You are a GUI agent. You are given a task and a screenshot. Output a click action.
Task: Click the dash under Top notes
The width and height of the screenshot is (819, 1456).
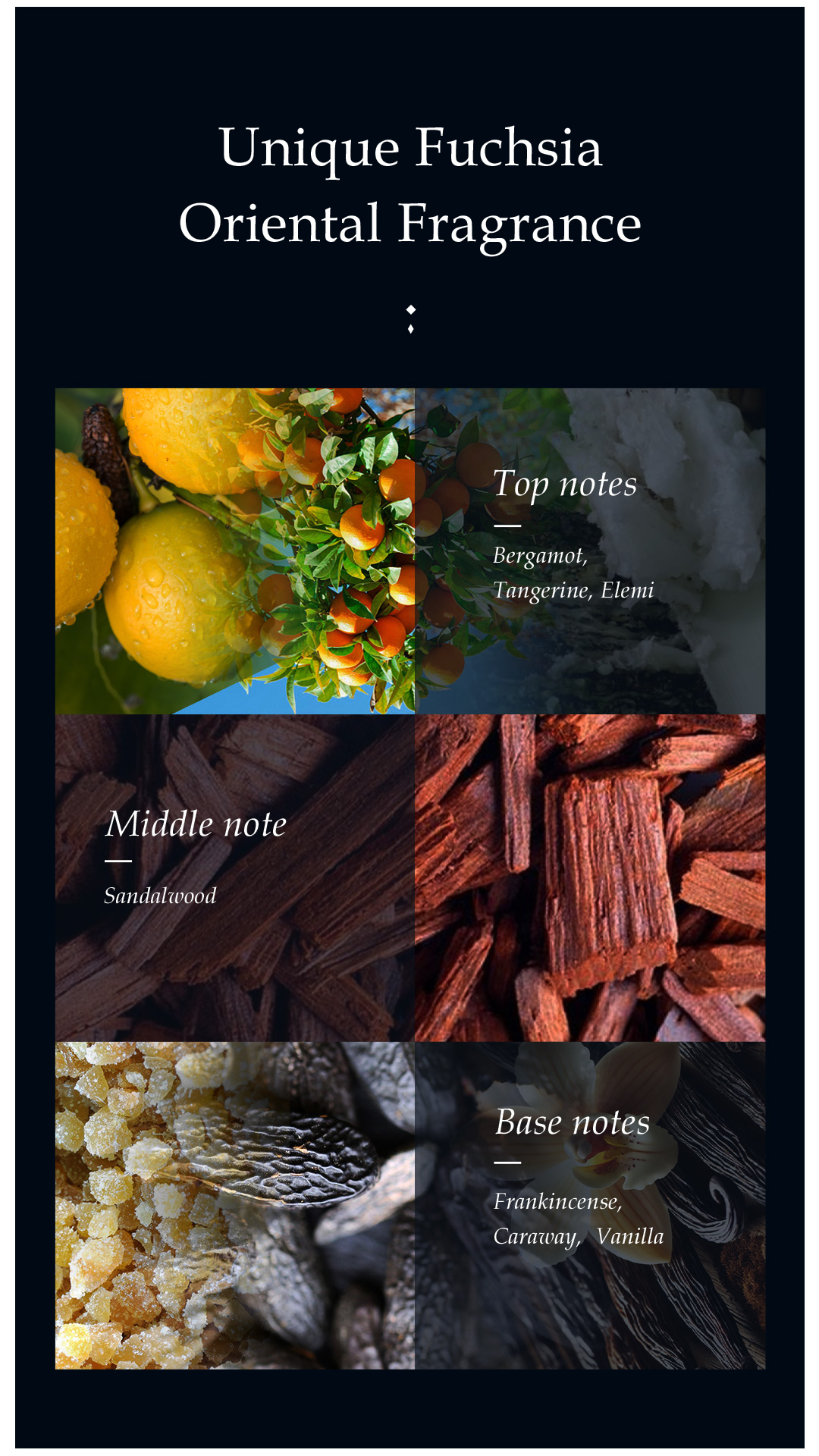pos(507,525)
